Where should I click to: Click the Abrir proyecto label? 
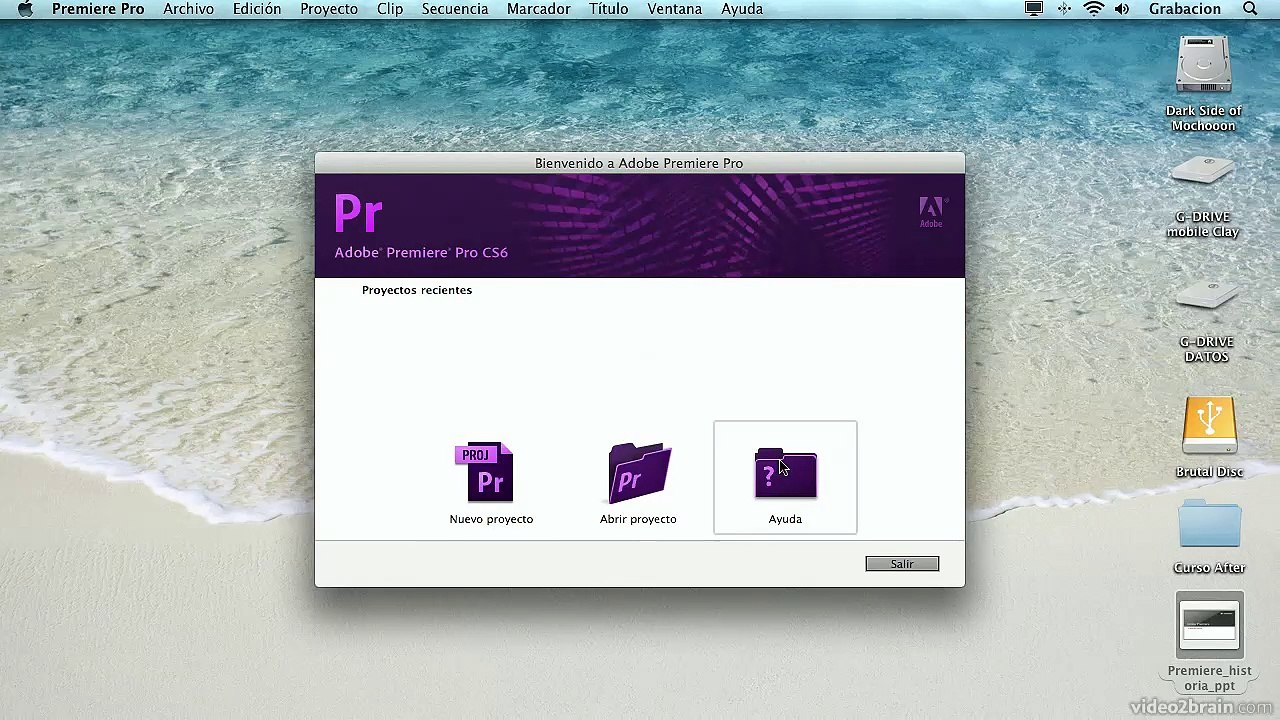[638, 519]
